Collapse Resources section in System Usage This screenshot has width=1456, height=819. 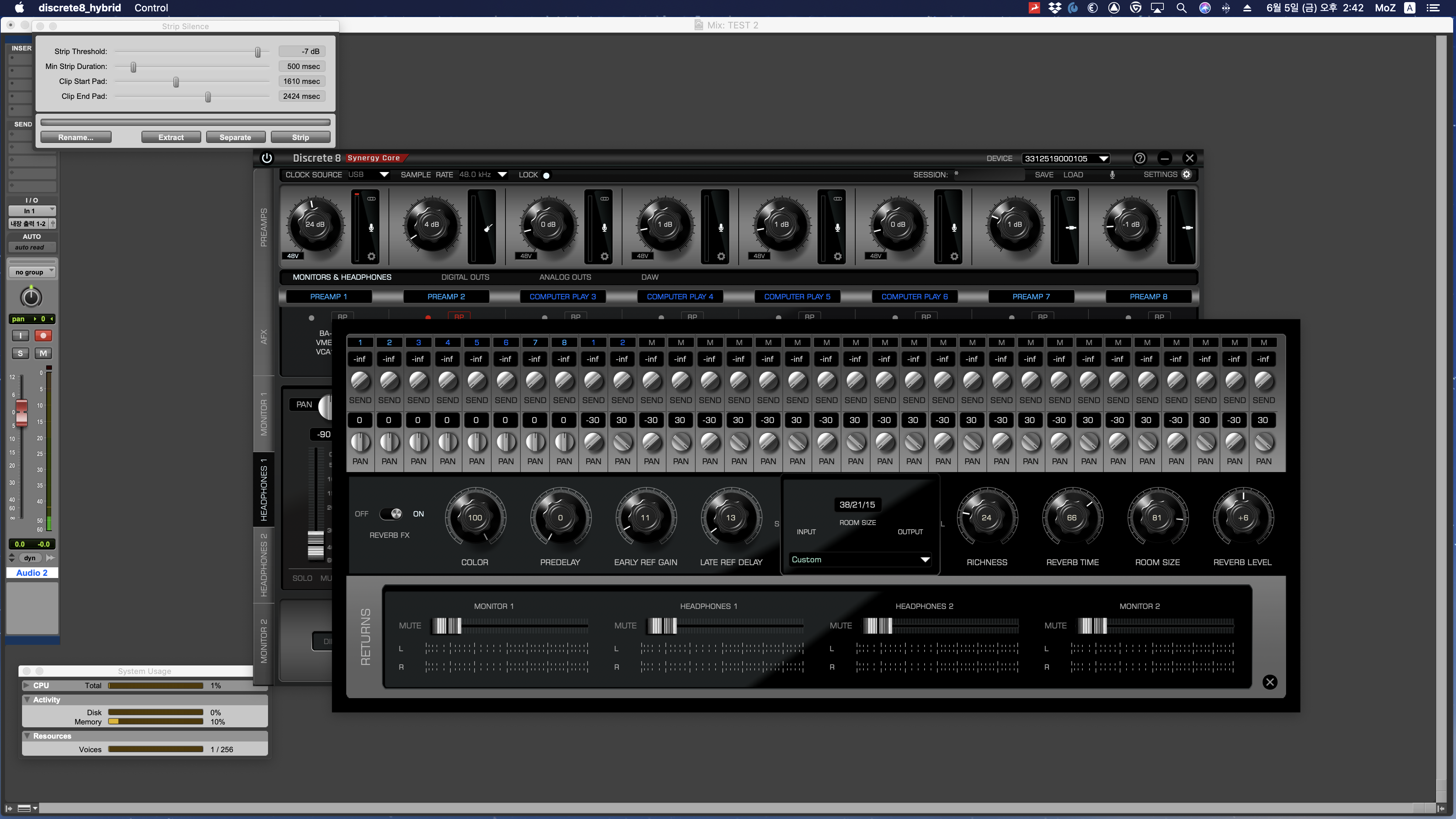(x=27, y=736)
